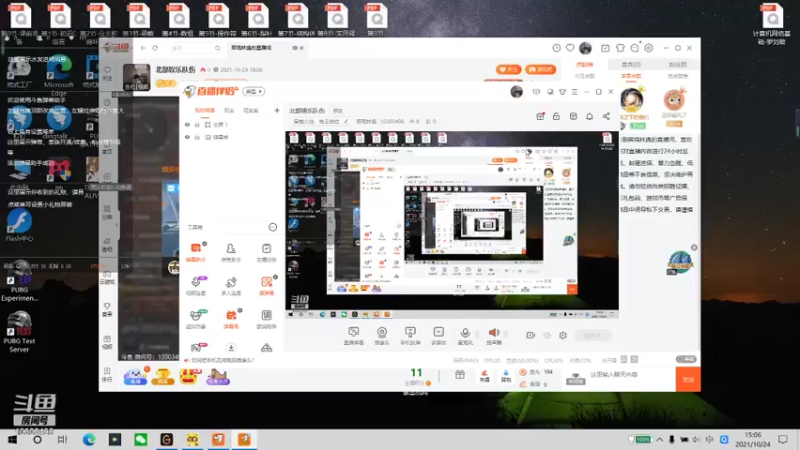Click the orange send button in chat
This screenshot has height=450, width=800.
pyautogui.click(x=688, y=380)
